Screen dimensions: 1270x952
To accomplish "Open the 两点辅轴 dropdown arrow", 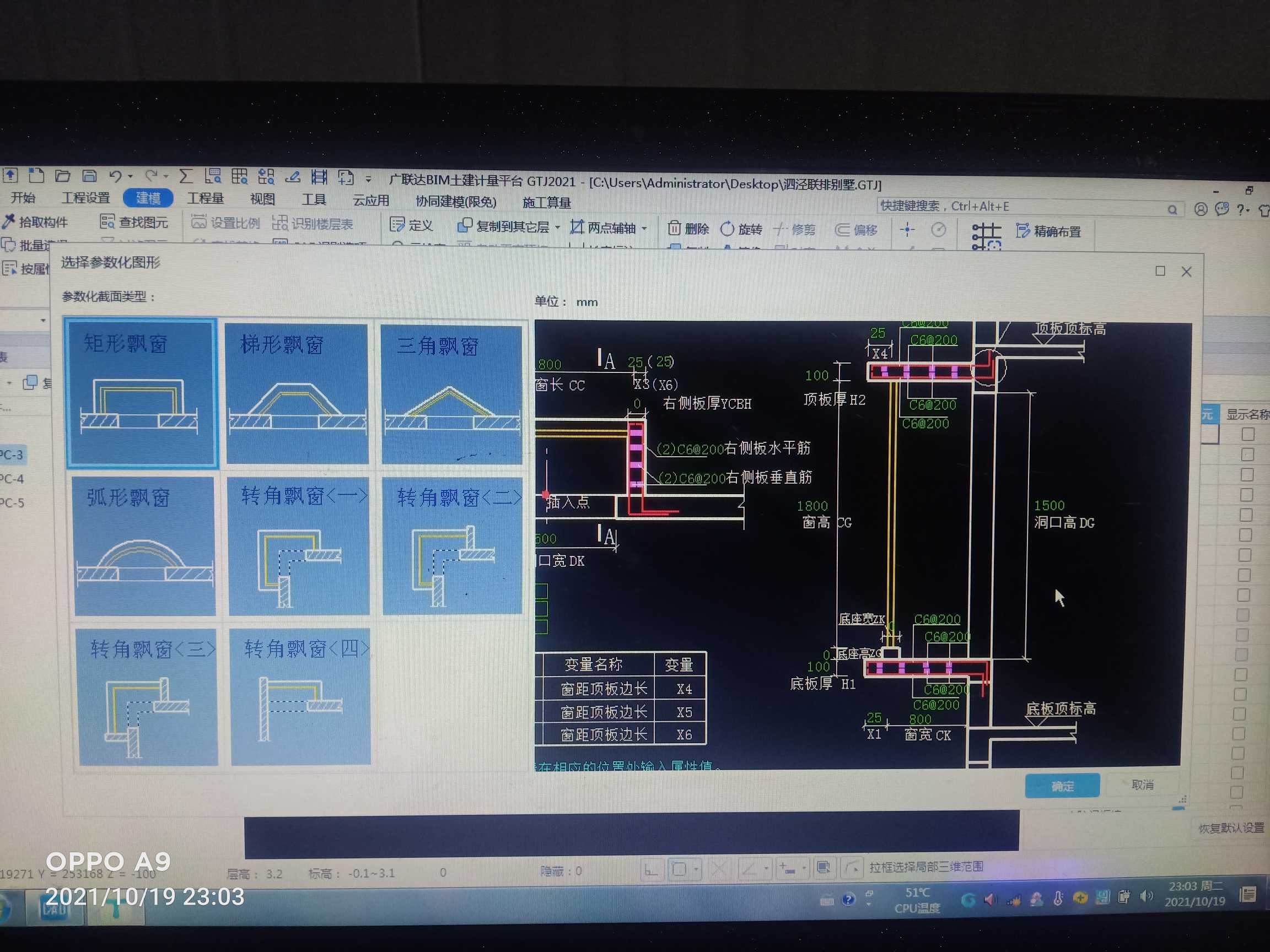I will [644, 229].
